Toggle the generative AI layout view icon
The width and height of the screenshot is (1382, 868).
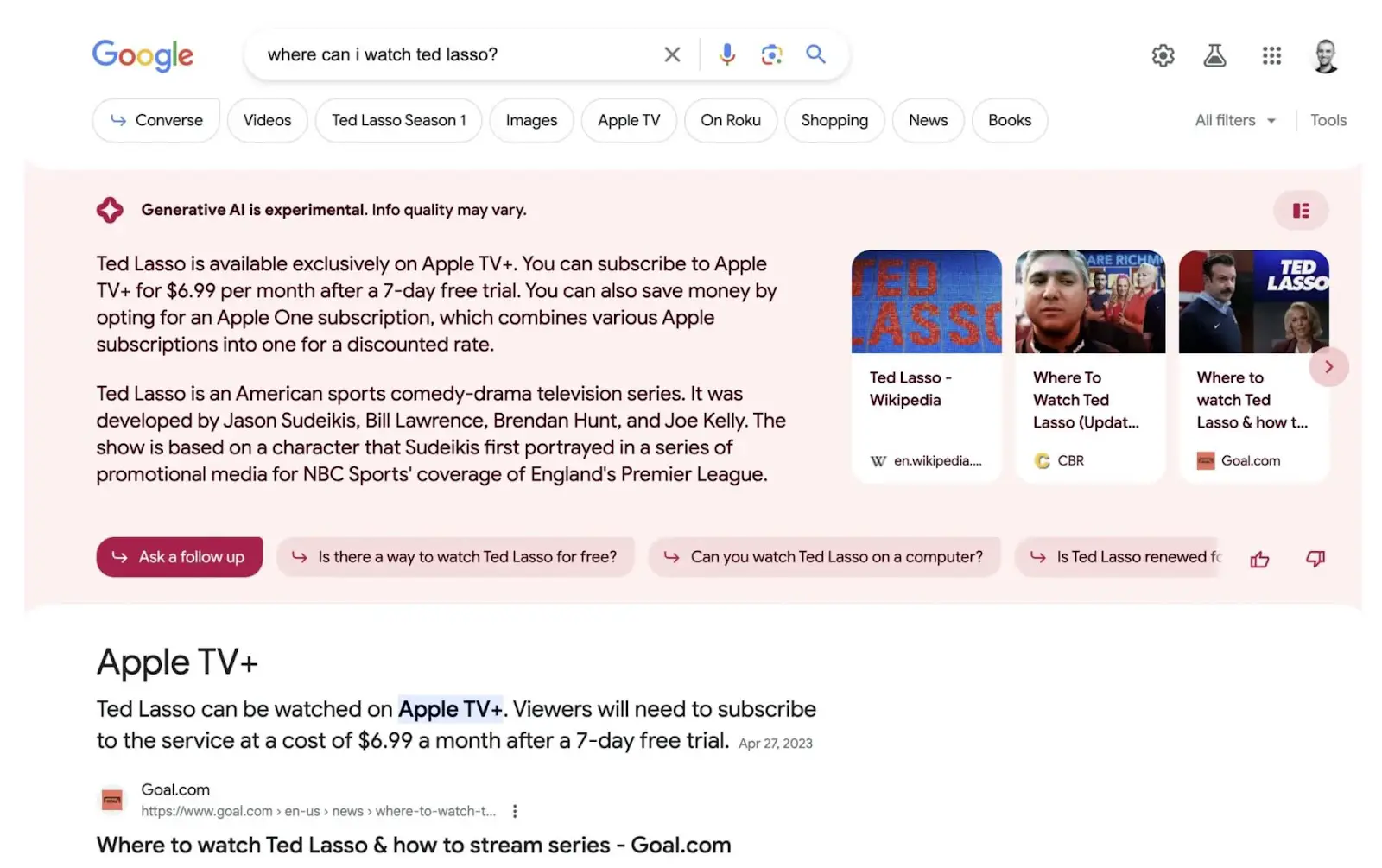[1301, 211]
